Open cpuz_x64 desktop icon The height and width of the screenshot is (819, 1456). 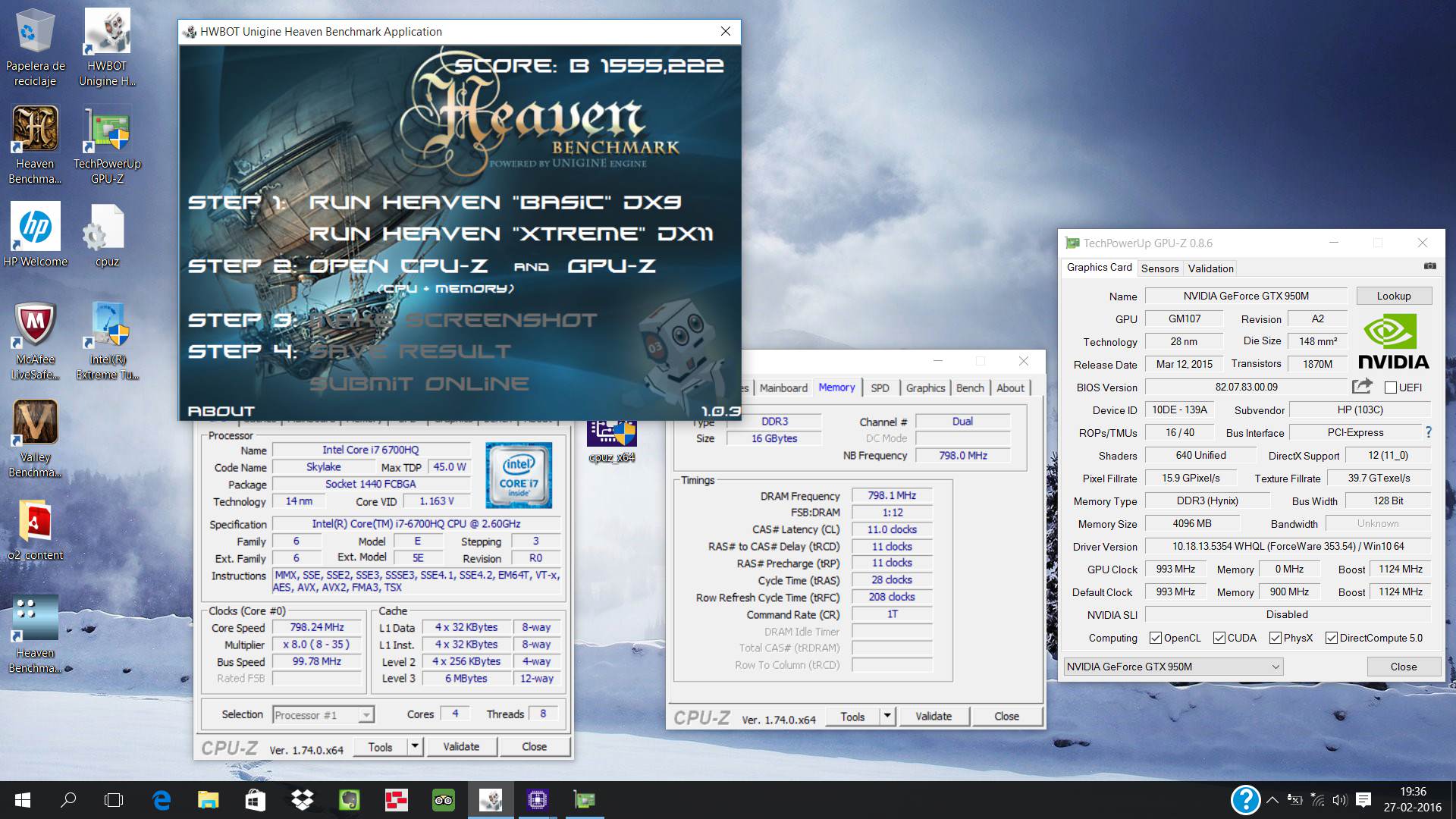[611, 441]
